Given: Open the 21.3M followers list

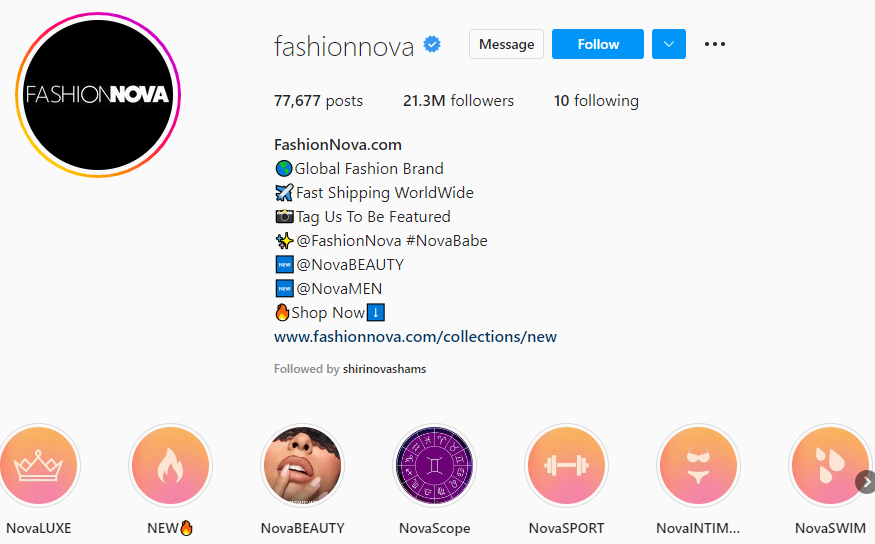Looking at the screenshot, I should [458, 101].
